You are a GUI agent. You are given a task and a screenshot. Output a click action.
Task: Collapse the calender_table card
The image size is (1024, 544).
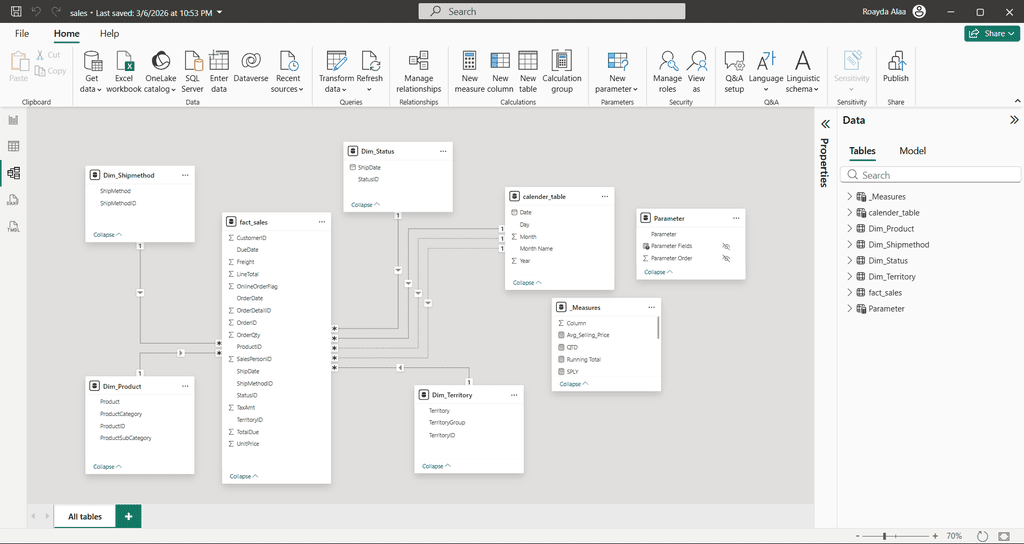tap(527, 283)
